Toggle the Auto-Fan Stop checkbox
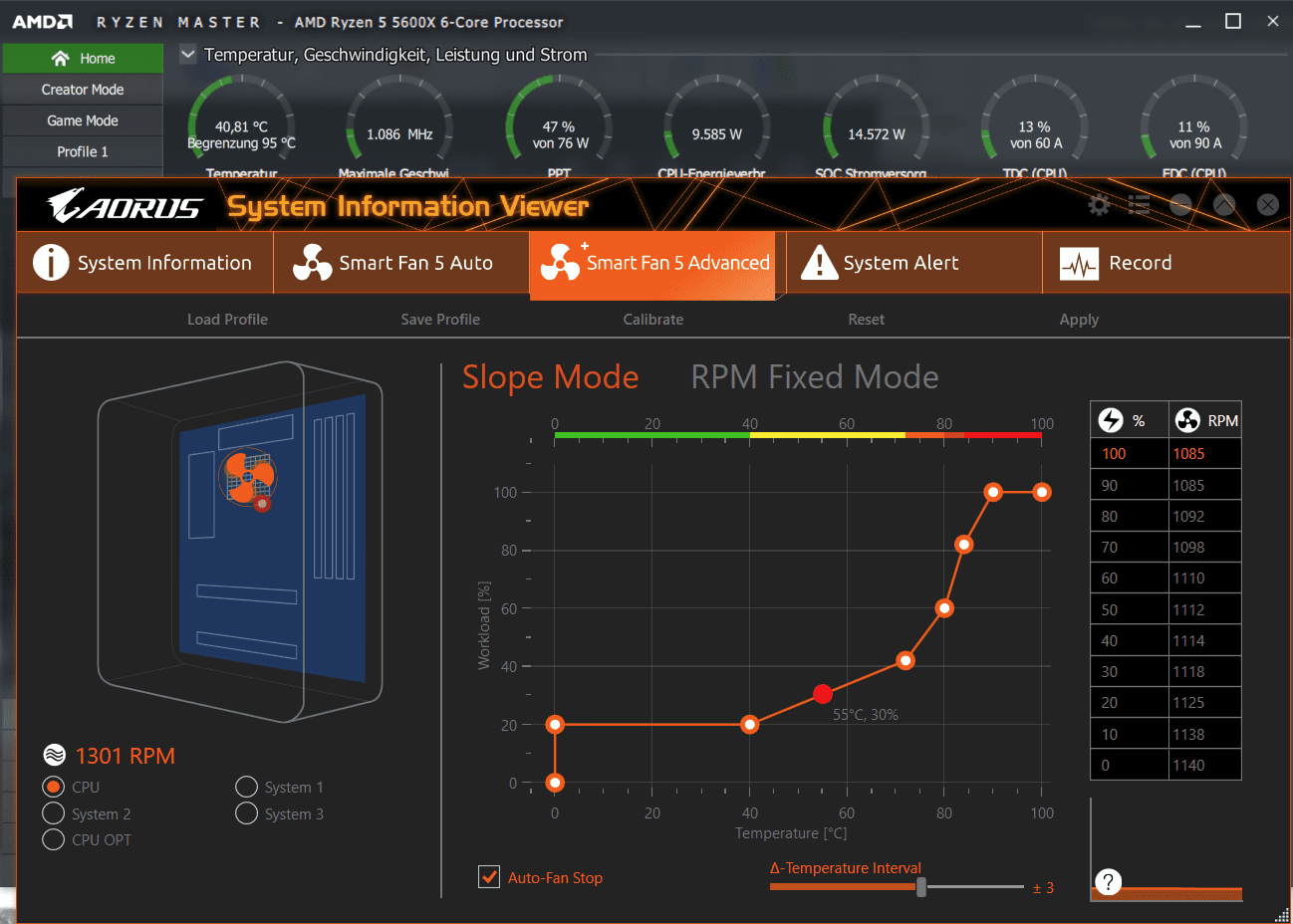 click(x=489, y=877)
